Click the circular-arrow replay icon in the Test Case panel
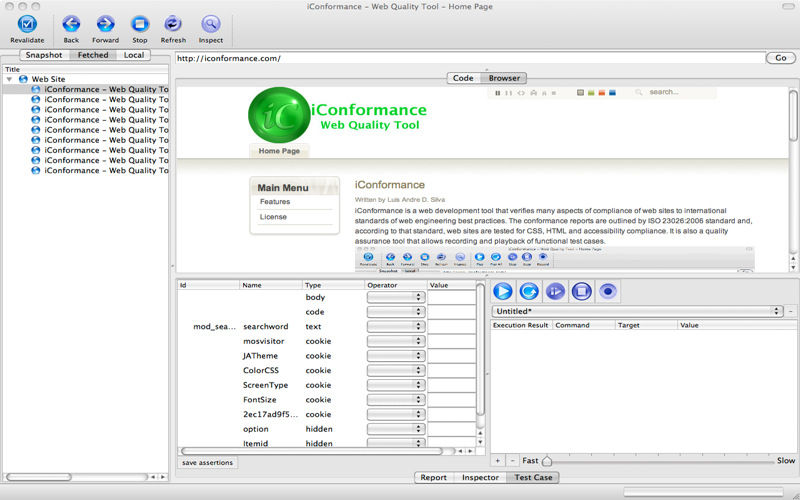This screenshot has width=800, height=500. pyautogui.click(x=529, y=291)
